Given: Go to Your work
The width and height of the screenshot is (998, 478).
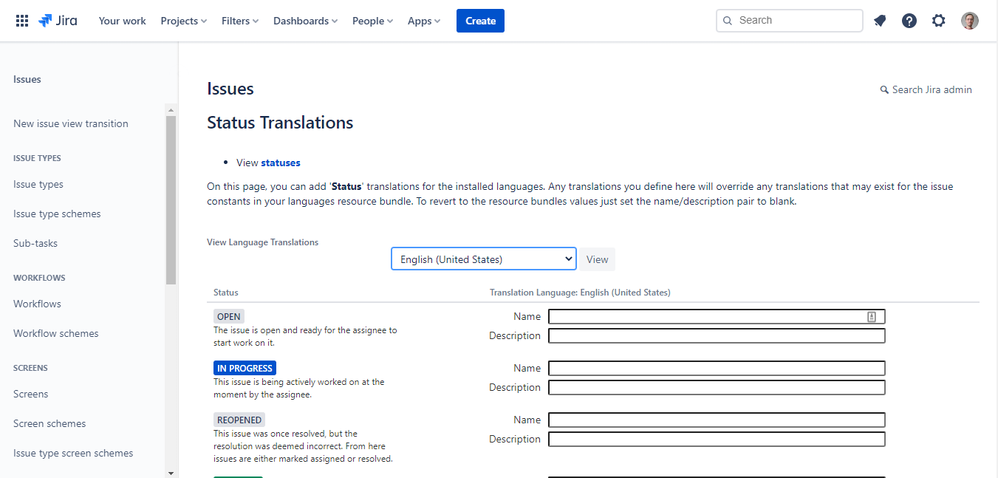Looking at the screenshot, I should click(122, 21).
